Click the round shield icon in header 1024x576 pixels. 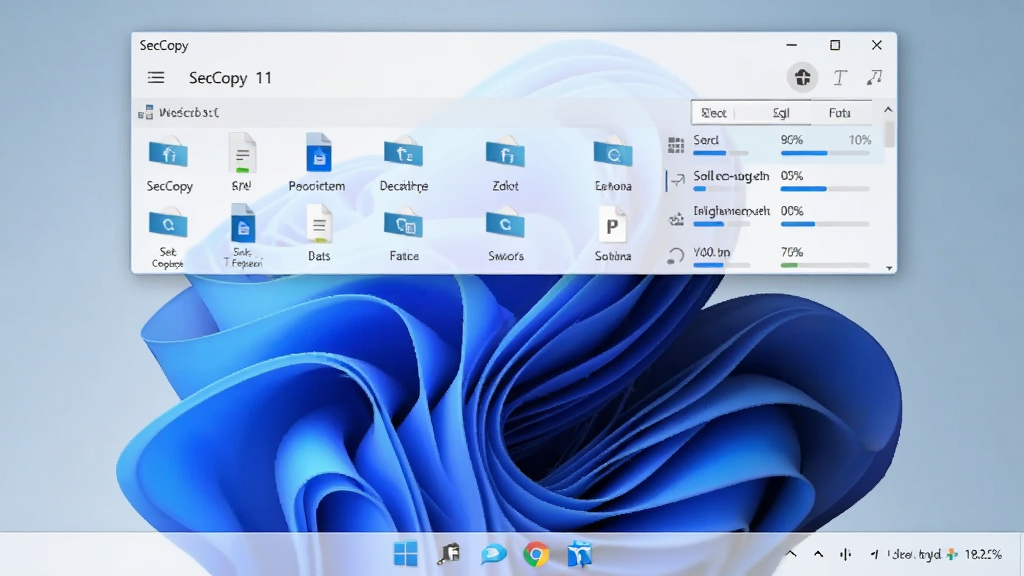[802, 78]
